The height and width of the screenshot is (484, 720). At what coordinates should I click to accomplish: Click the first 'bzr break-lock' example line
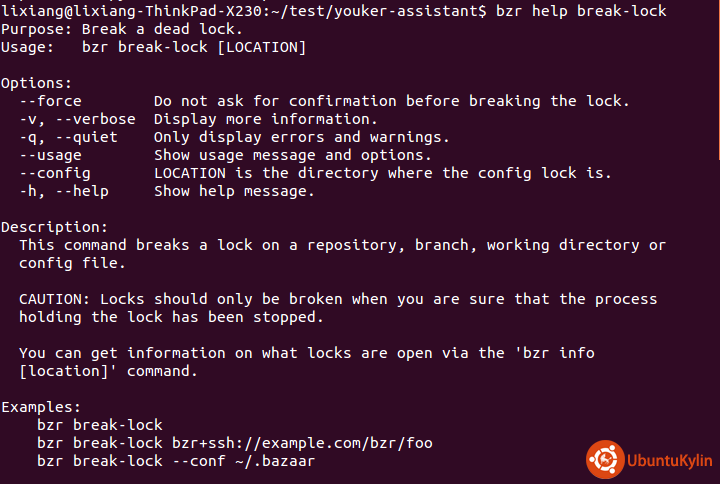(x=100, y=425)
